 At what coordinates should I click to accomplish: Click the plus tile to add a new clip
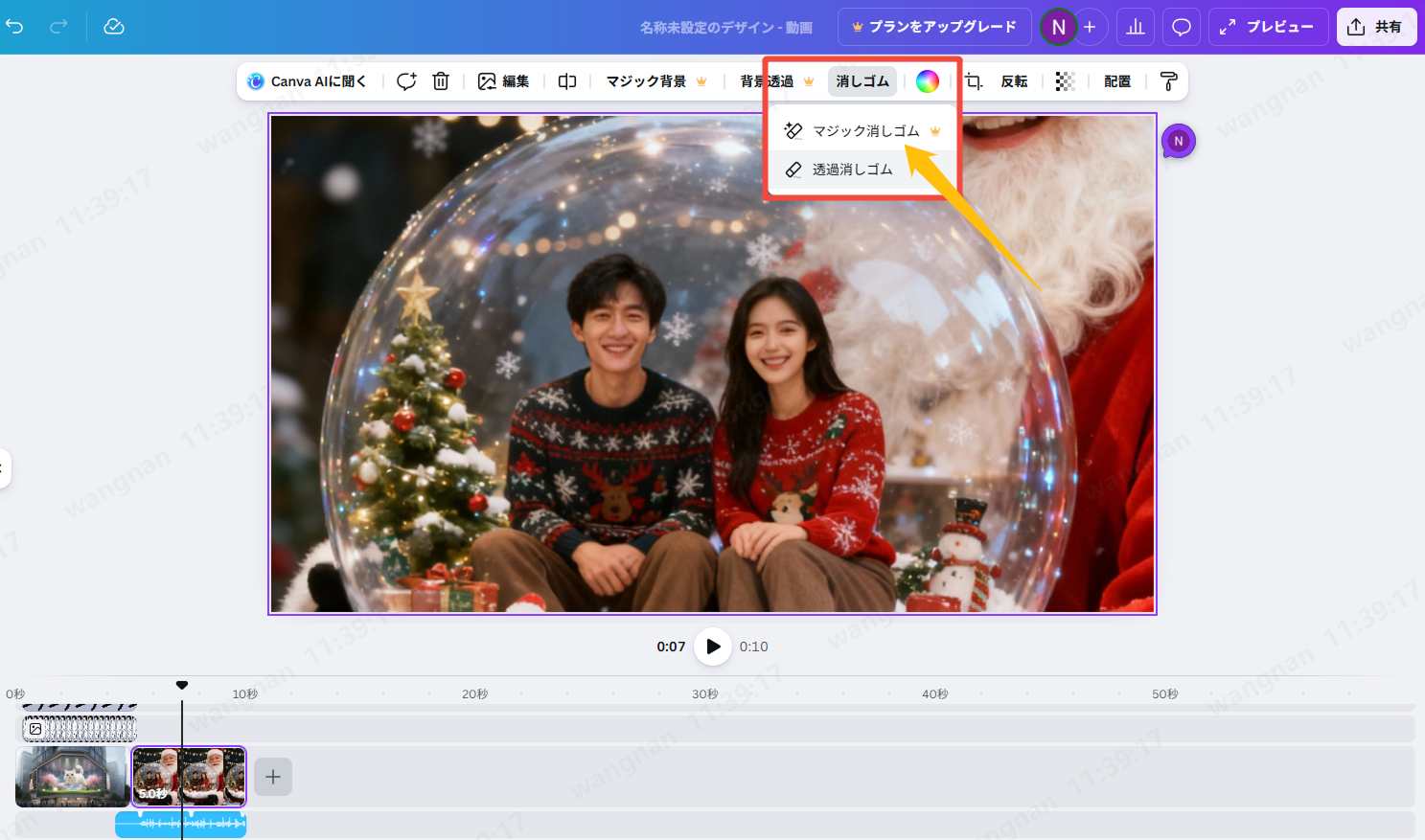point(272,776)
